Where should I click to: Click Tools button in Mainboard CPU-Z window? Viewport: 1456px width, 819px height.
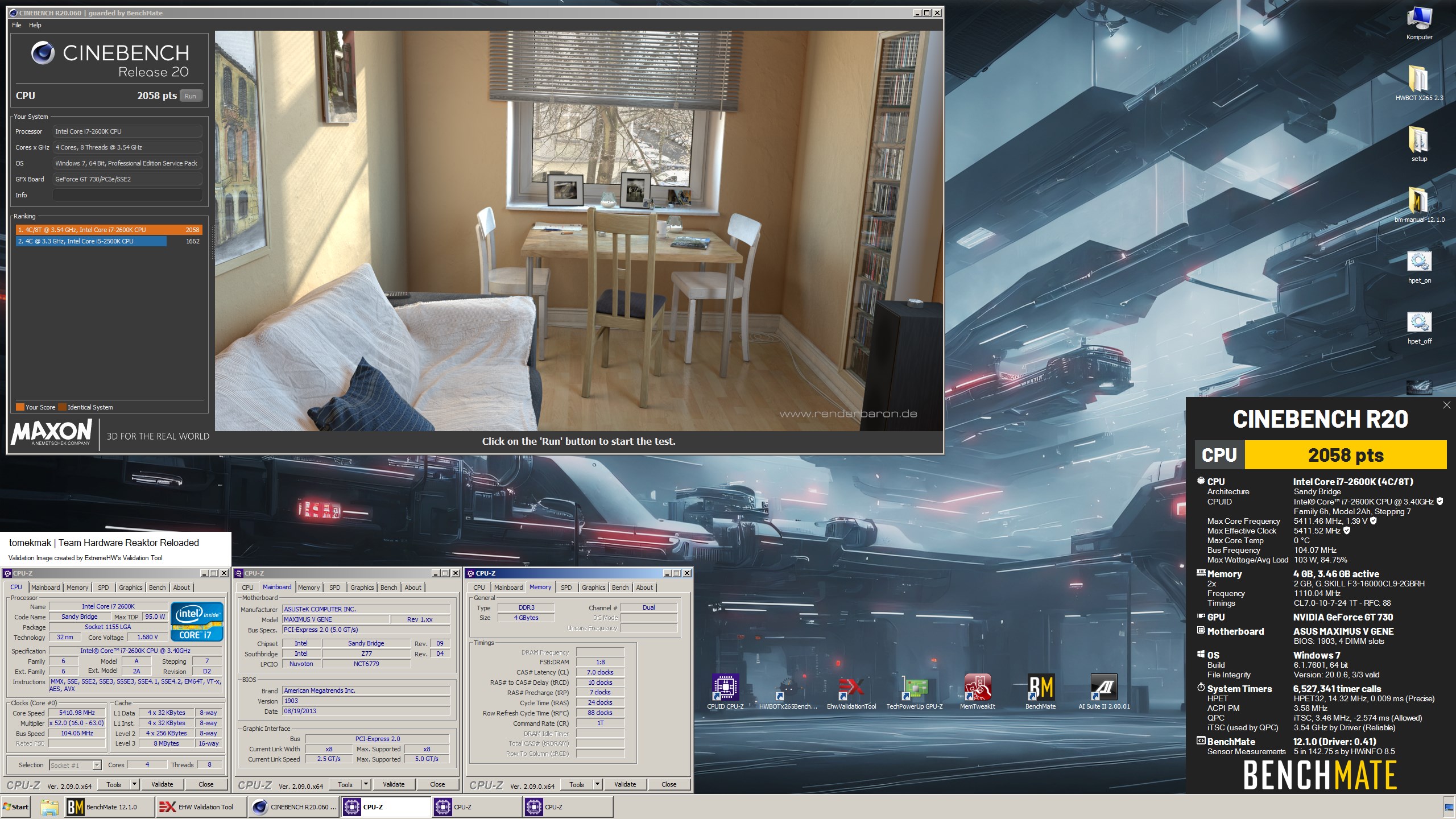click(x=345, y=784)
